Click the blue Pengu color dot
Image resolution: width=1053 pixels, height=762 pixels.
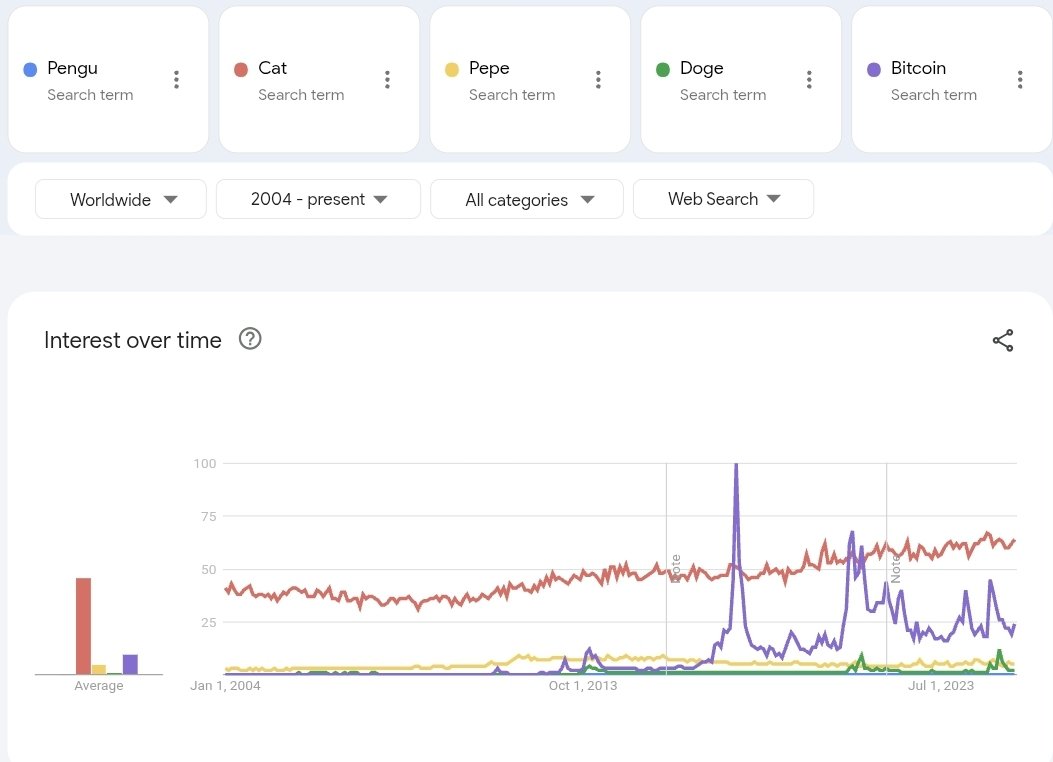click(30, 69)
